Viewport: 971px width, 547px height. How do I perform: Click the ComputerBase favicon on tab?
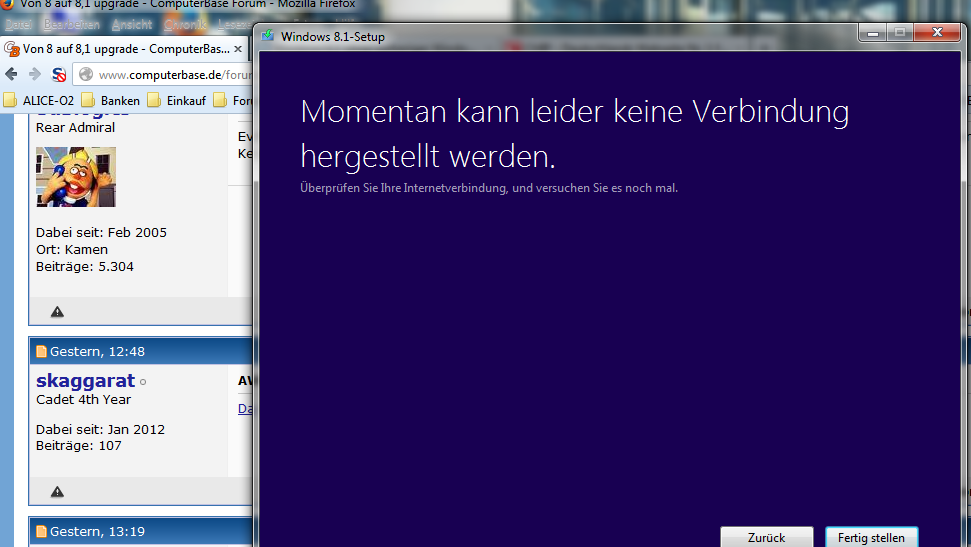[12, 49]
